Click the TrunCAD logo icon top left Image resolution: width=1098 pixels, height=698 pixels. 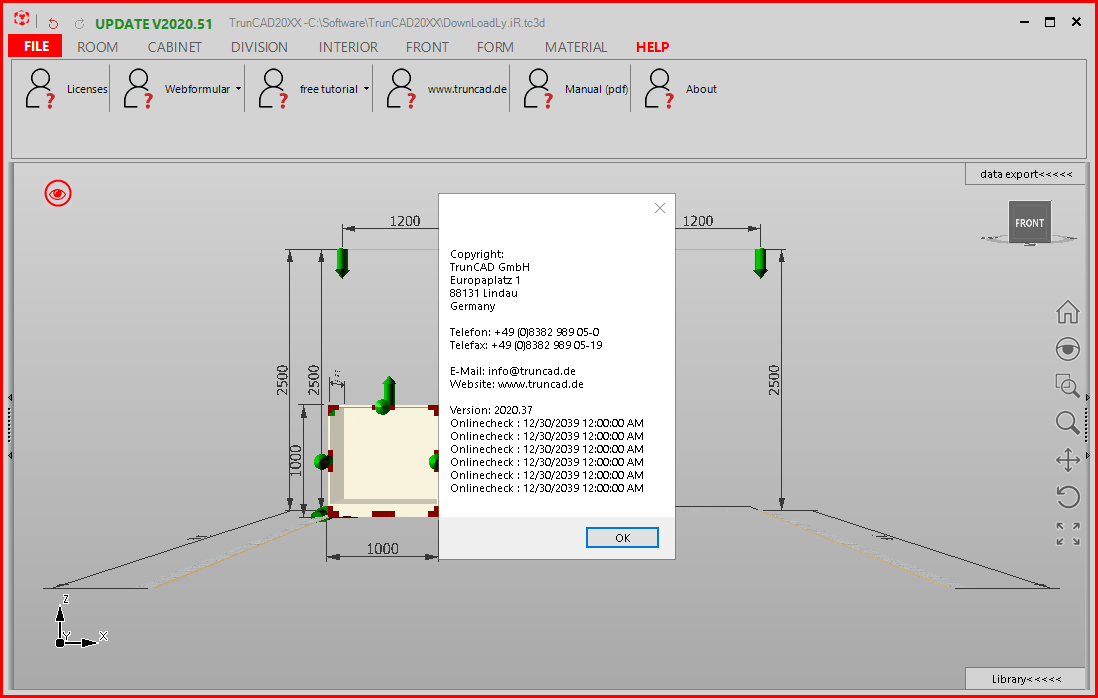click(x=20, y=19)
